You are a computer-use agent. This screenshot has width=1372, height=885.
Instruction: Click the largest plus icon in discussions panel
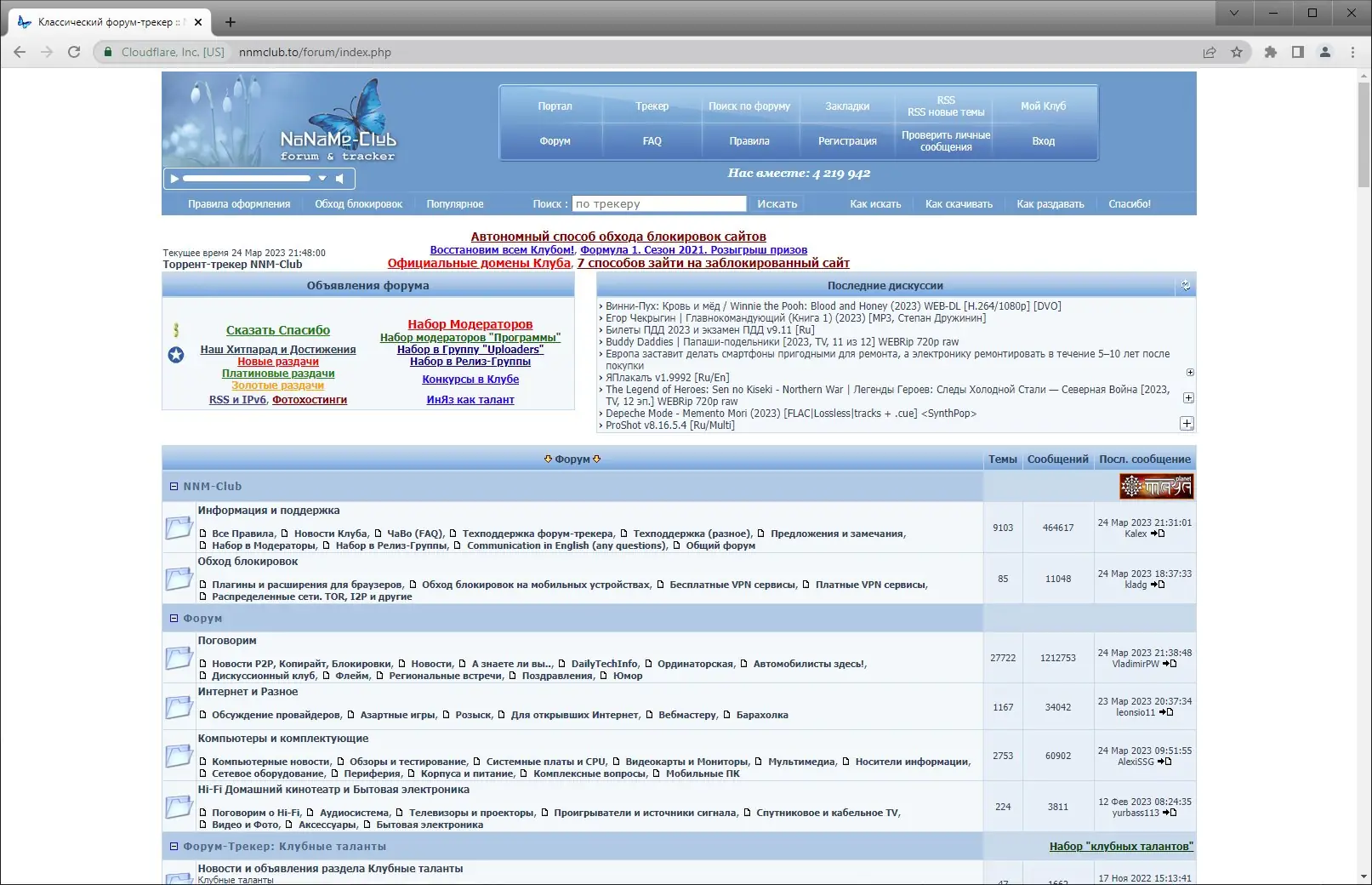click(1187, 424)
